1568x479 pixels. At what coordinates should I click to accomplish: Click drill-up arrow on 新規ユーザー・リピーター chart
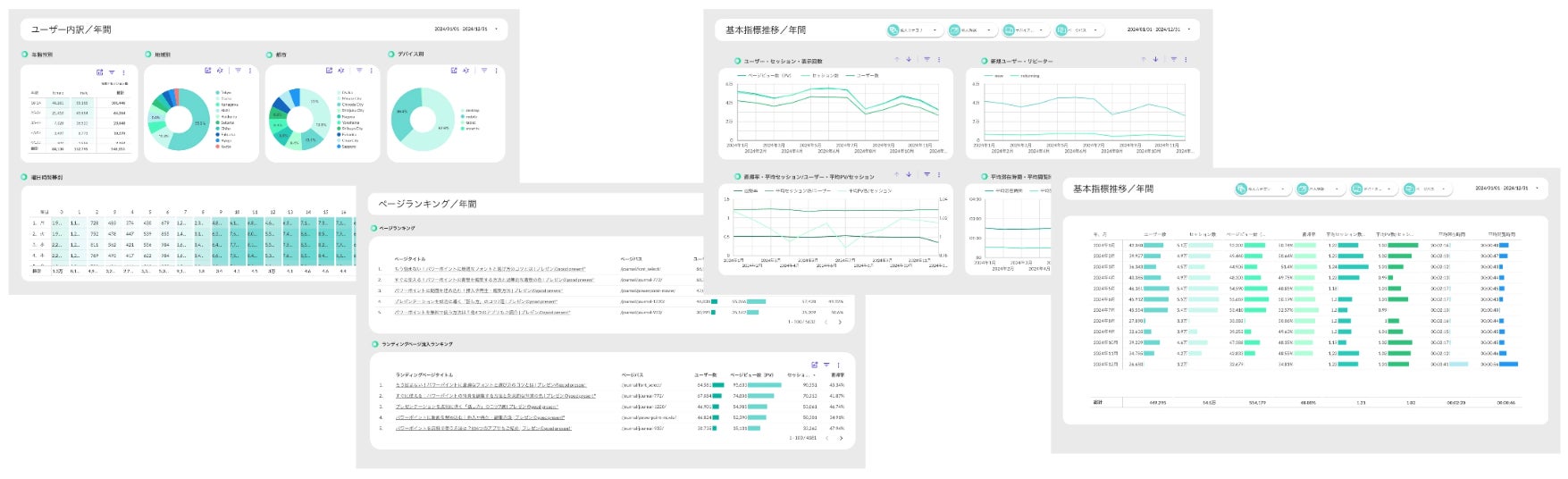pos(1143,60)
